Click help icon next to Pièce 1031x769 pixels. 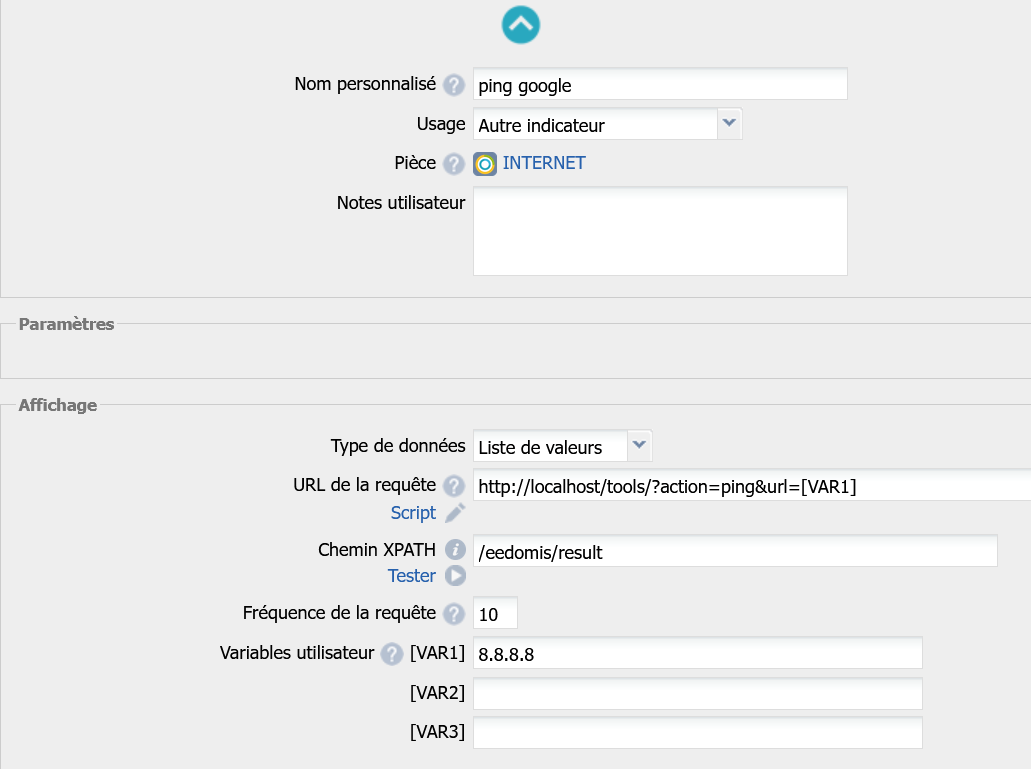454,164
